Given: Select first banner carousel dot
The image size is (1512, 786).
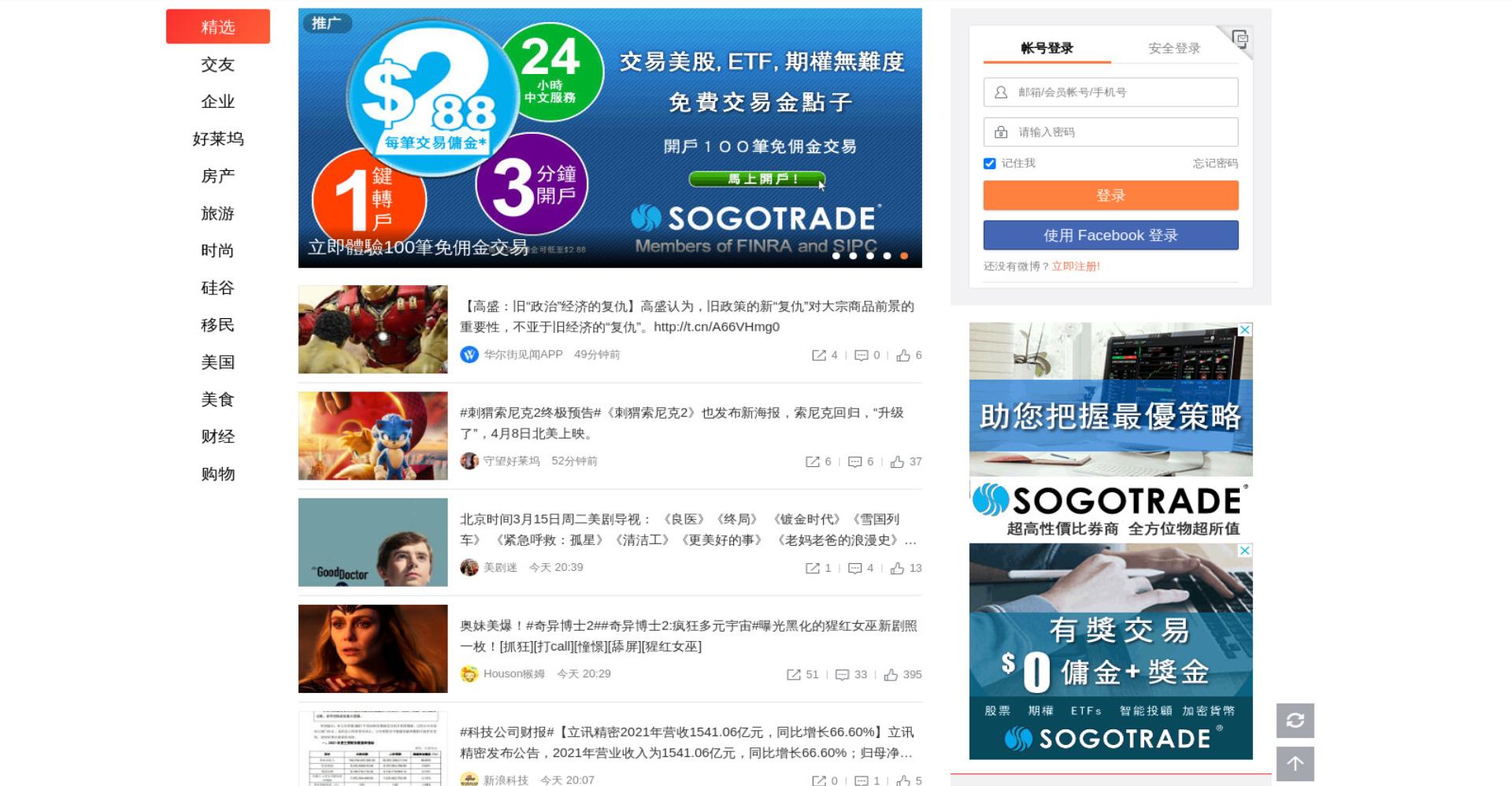Looking at the screenshot, I should click(x=836, y=255).
